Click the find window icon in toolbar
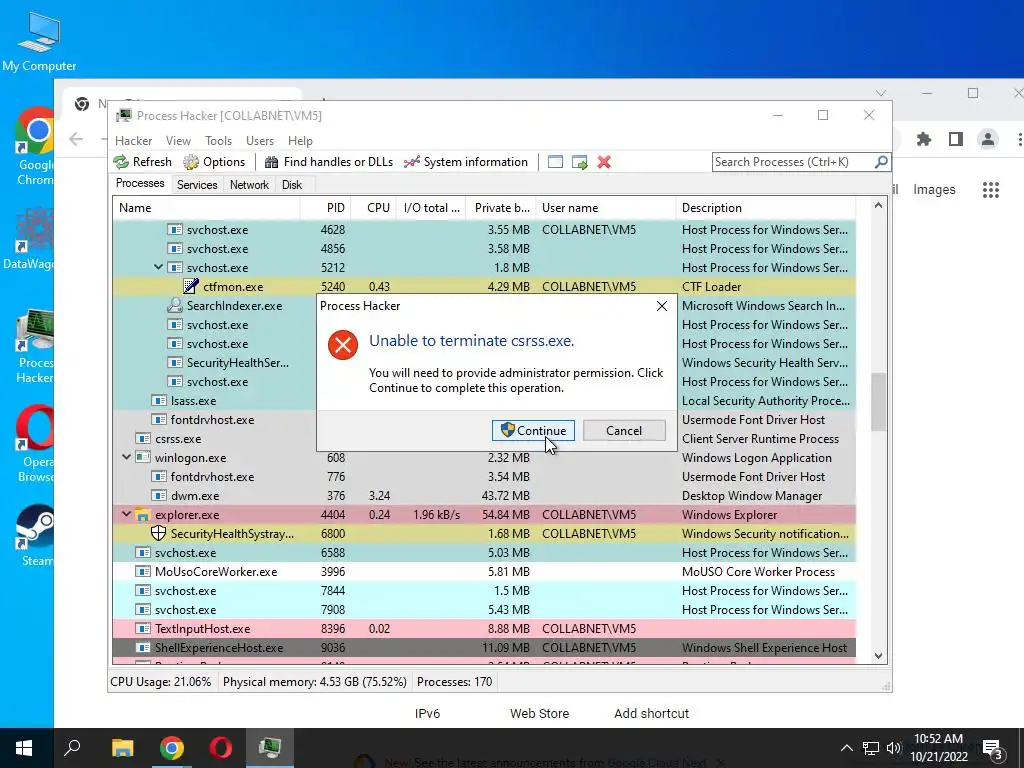This screenshot has width=1024, height=768. [555, 162]
